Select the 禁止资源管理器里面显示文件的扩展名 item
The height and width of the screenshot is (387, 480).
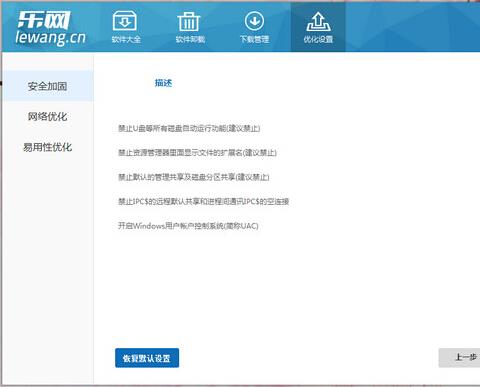click(x=197, y=153)
